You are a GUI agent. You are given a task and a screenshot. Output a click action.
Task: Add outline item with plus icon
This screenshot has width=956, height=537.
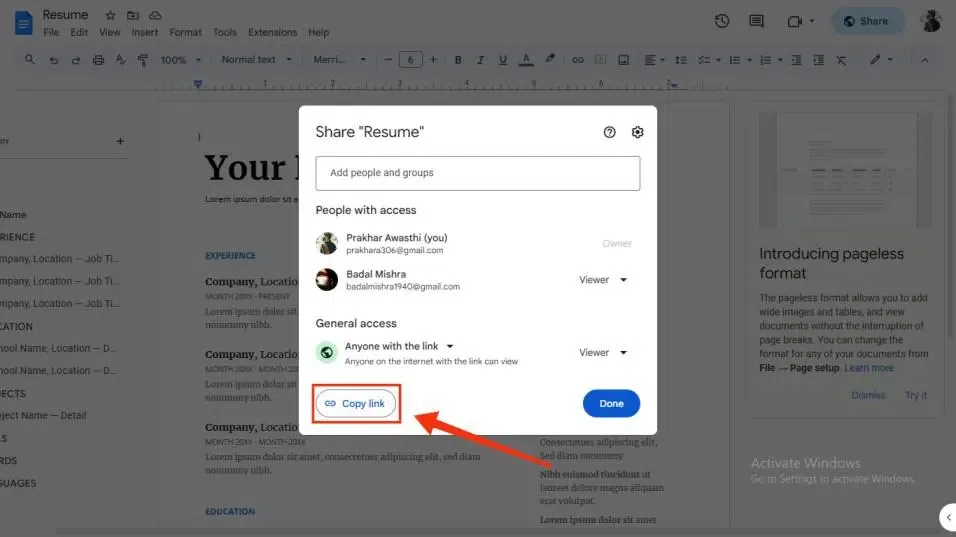tap(120, 141)
